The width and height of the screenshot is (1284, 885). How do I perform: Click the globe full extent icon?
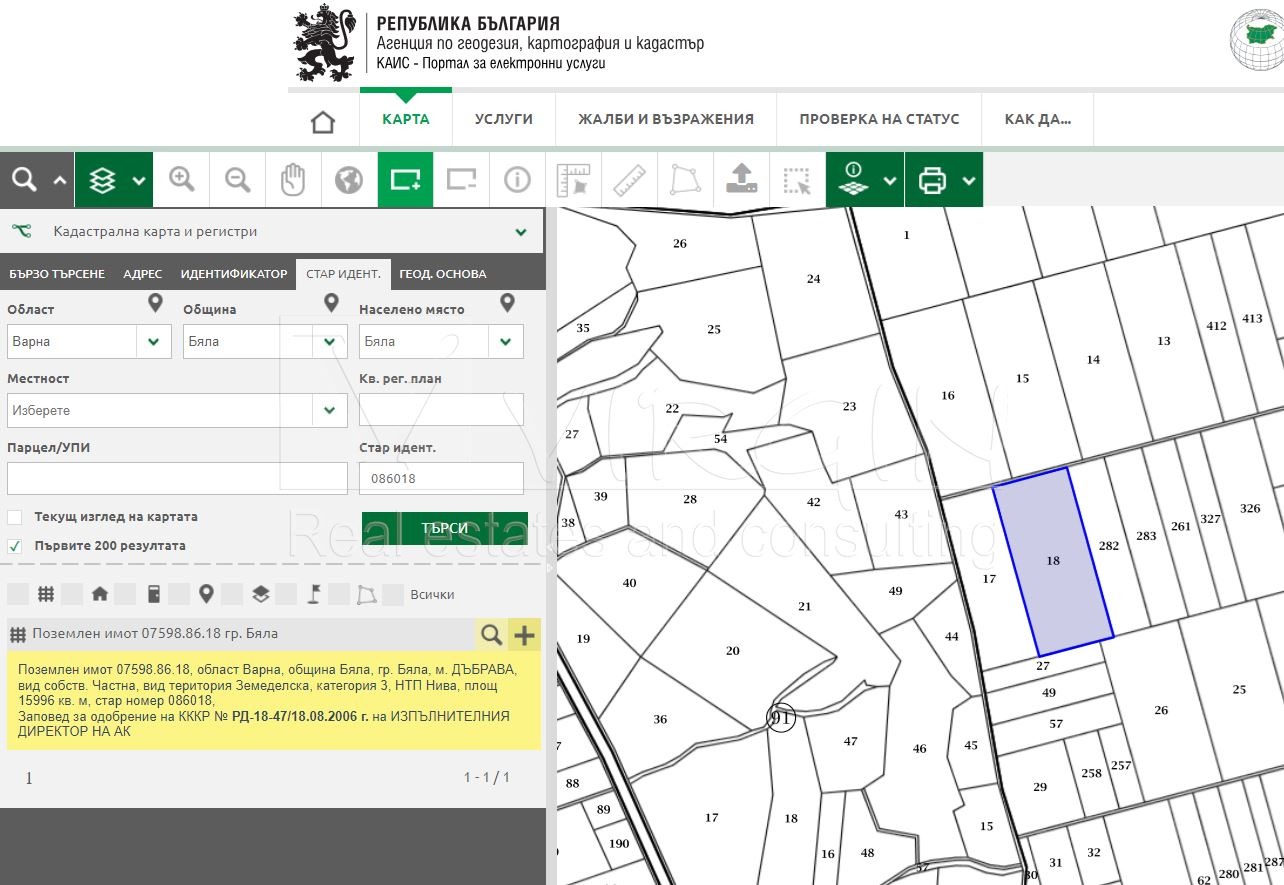pyautogui.click(x=348, y=180)
